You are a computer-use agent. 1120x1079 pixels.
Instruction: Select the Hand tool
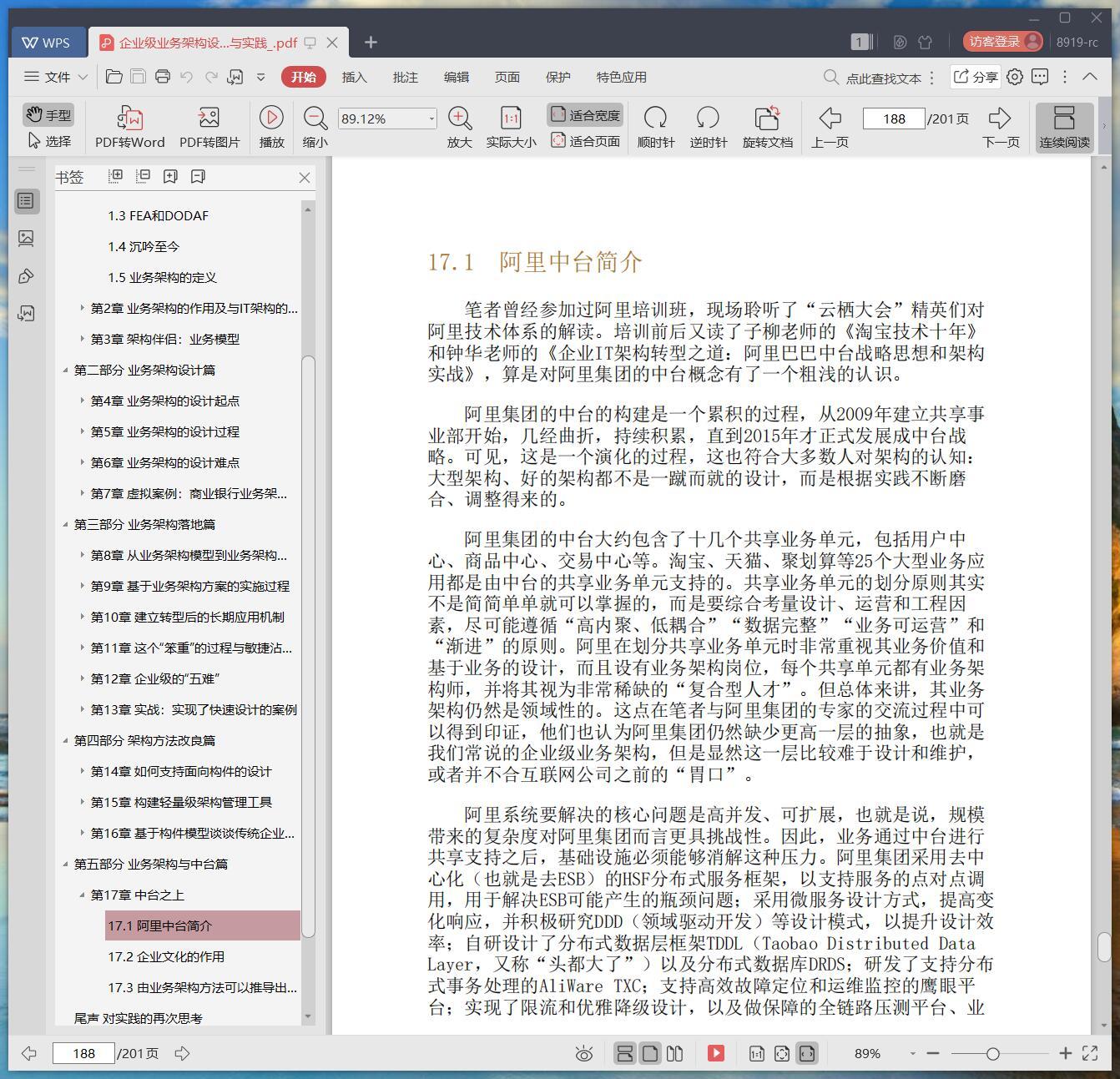click(48, 115)
